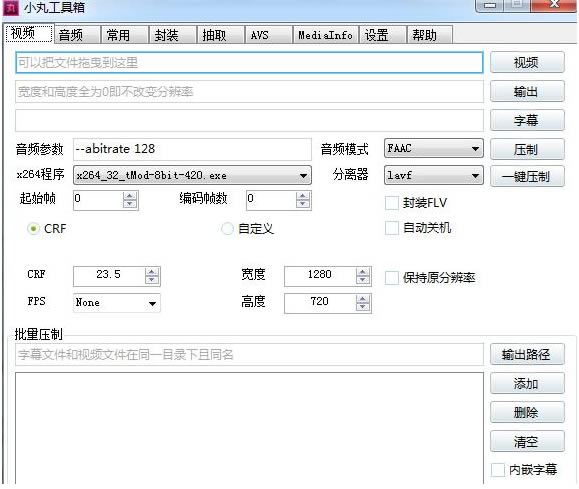Select the 自定义 radio button

[227, 229]
